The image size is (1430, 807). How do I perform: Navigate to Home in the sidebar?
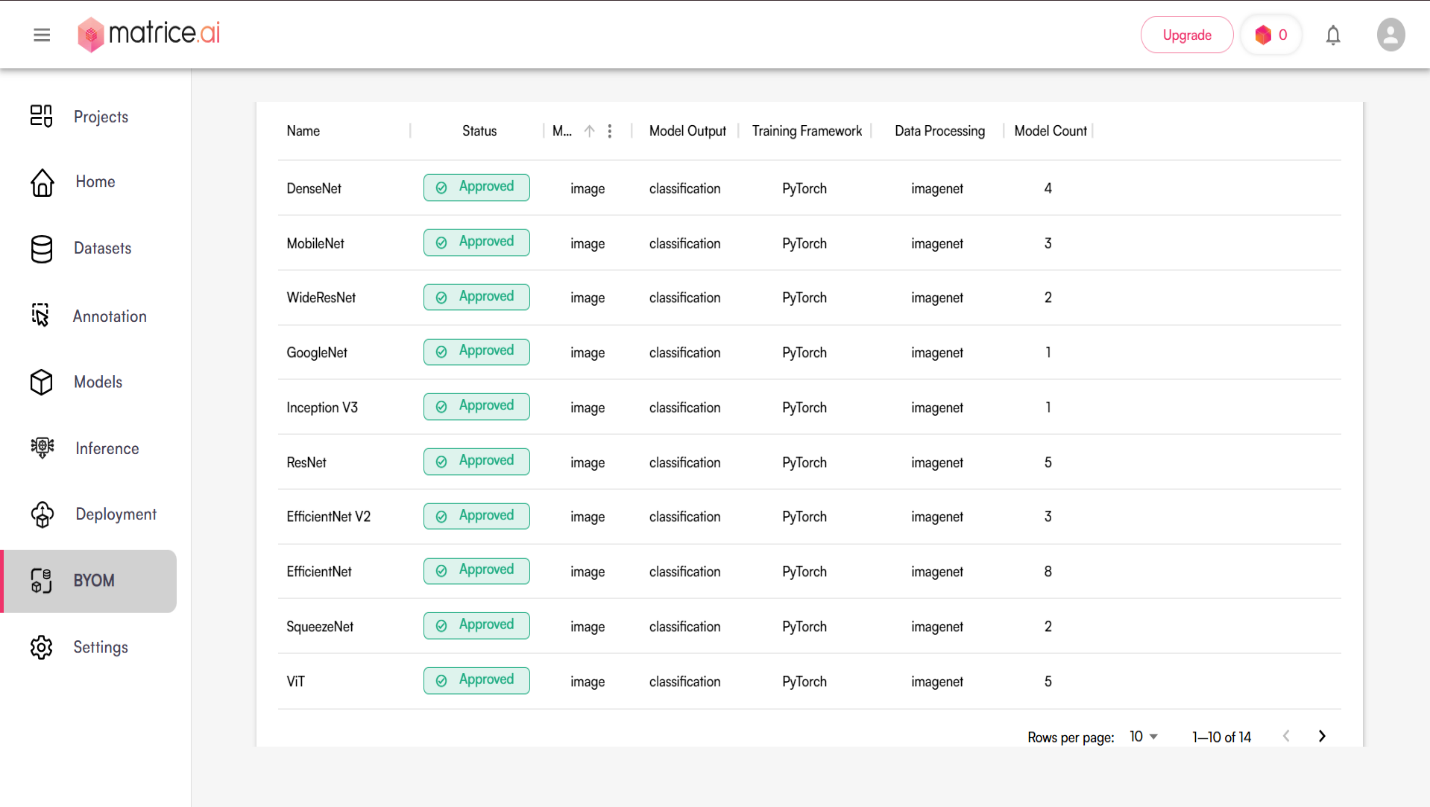coord(95,182)
